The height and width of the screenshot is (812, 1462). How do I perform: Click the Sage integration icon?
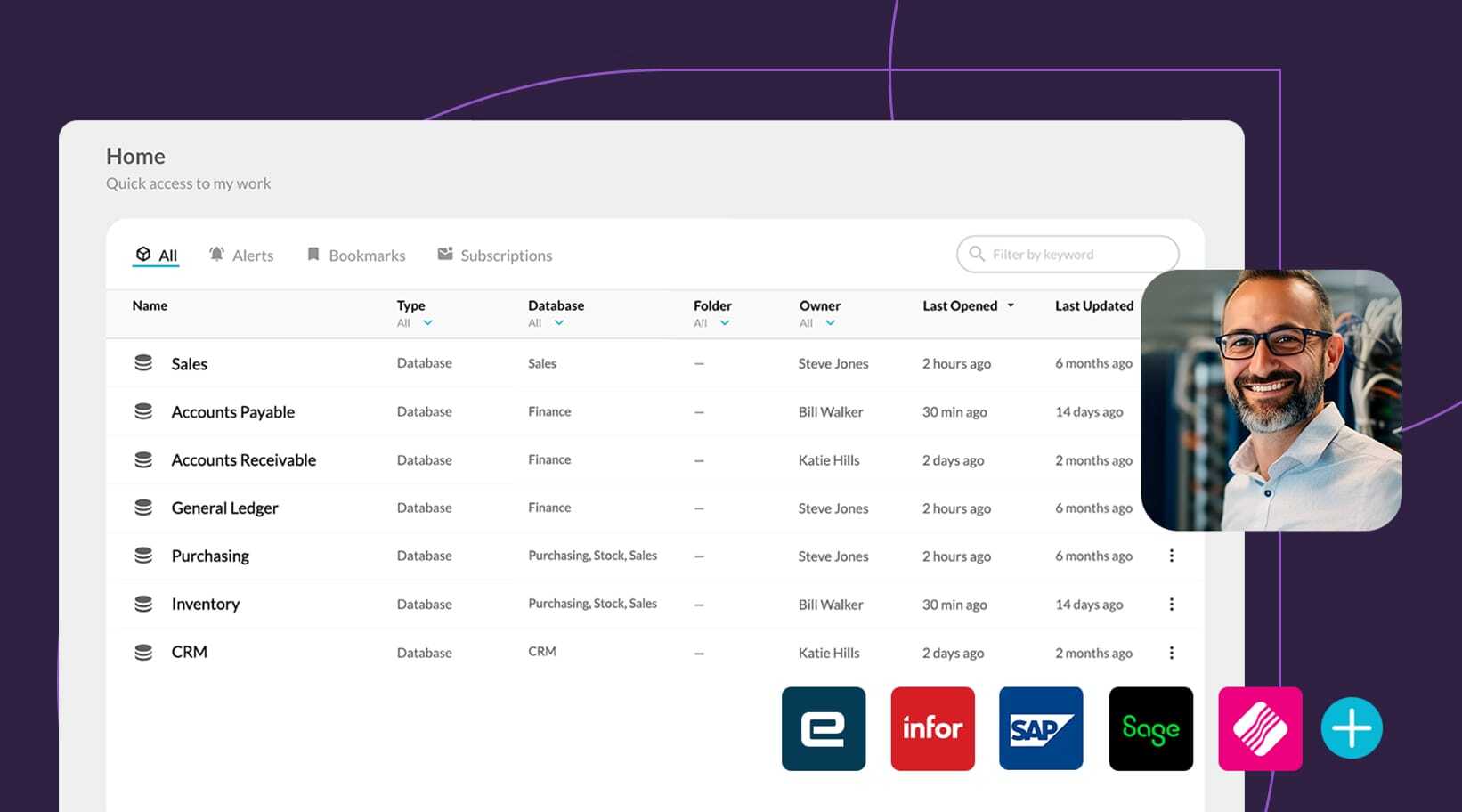[1149, 728]
